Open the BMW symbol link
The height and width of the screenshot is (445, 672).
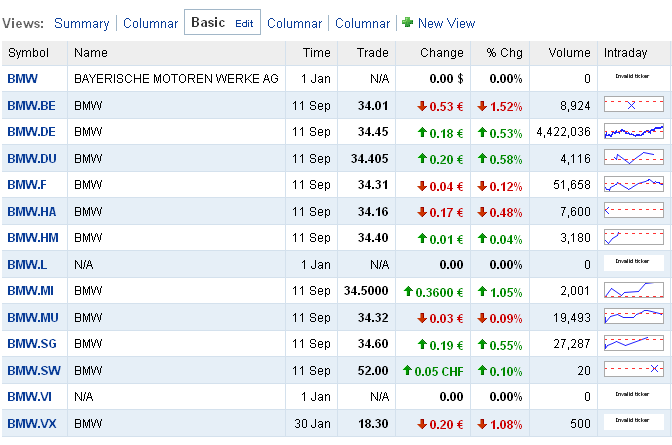22,79
